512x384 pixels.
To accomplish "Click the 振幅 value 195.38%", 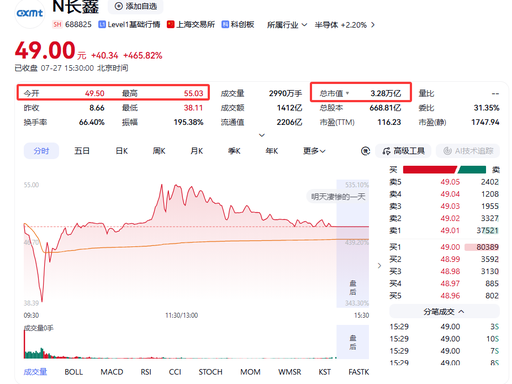I will pos(188,122).
